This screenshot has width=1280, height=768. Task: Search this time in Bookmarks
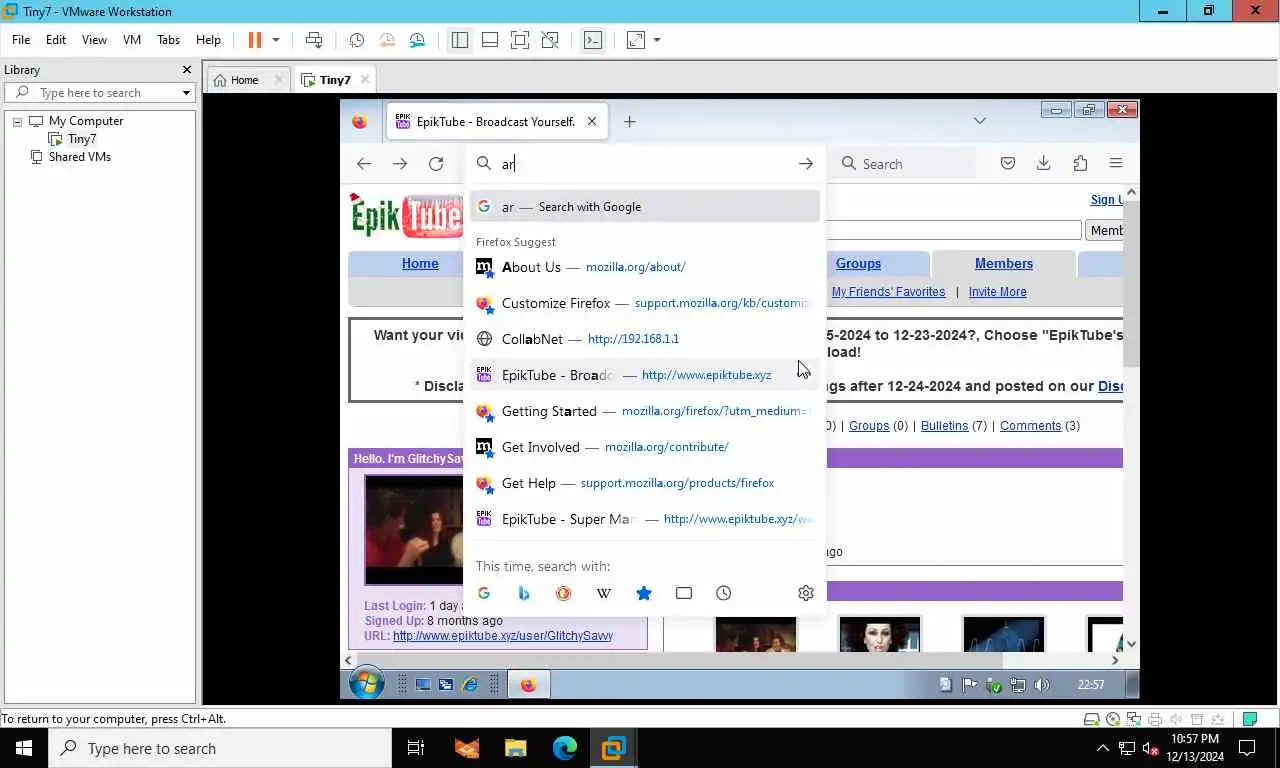644,593
